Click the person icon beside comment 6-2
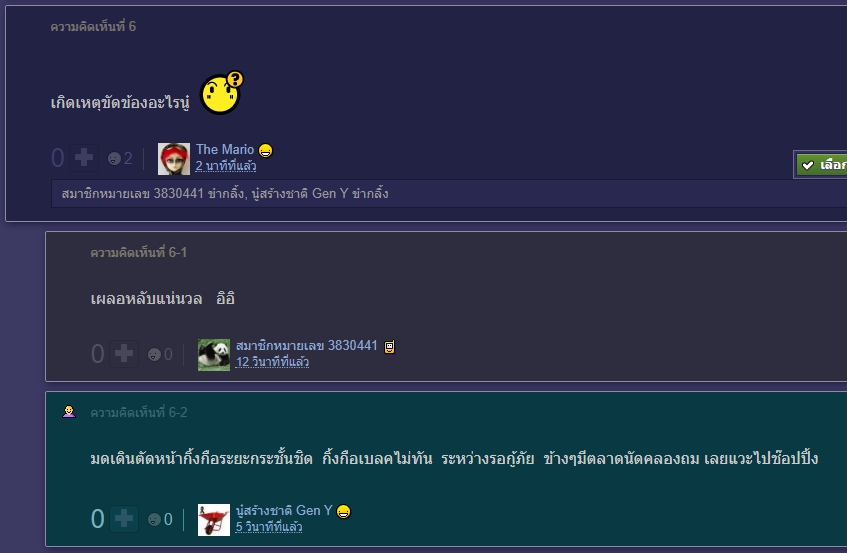This screenshot has height=553, width=847. click(69, 412)
